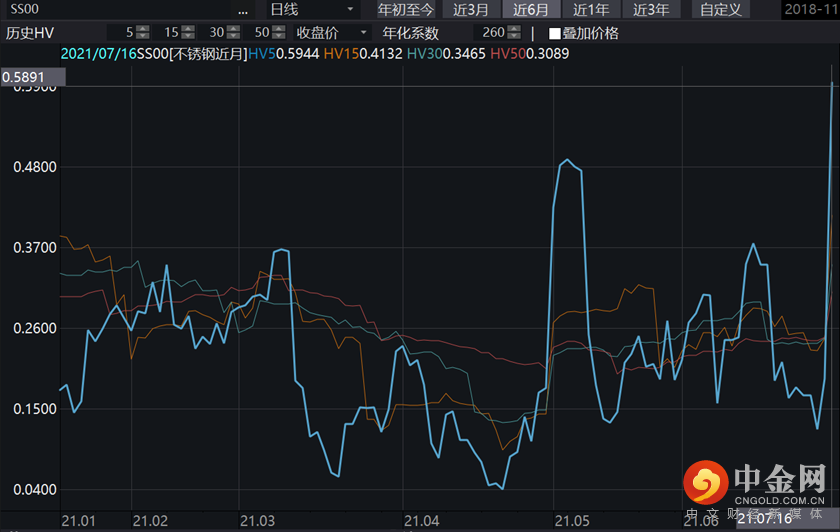This screenshot has height=532, width=840.
Task: Adjust the HV 50 period stepper
Action: tap(277, 33)
